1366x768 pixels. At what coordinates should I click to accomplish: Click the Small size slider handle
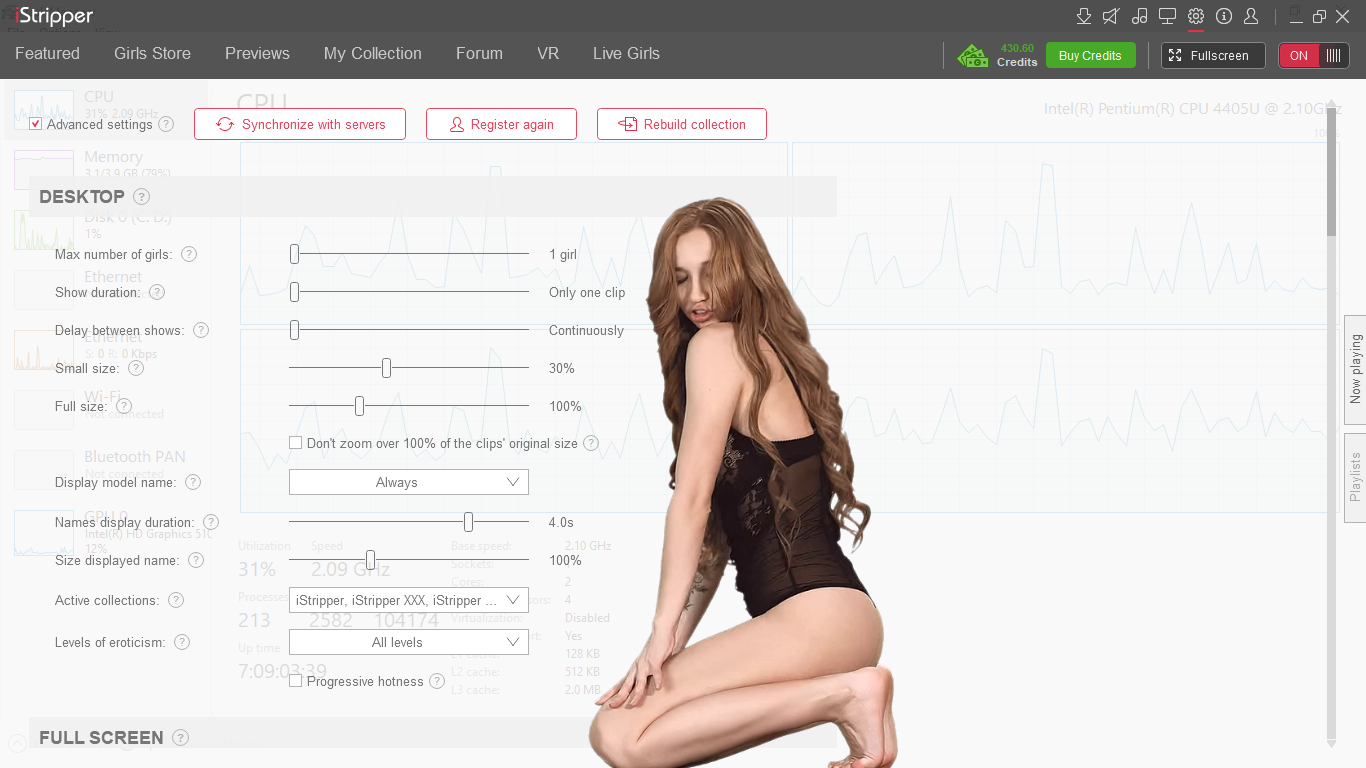[386, 368]
